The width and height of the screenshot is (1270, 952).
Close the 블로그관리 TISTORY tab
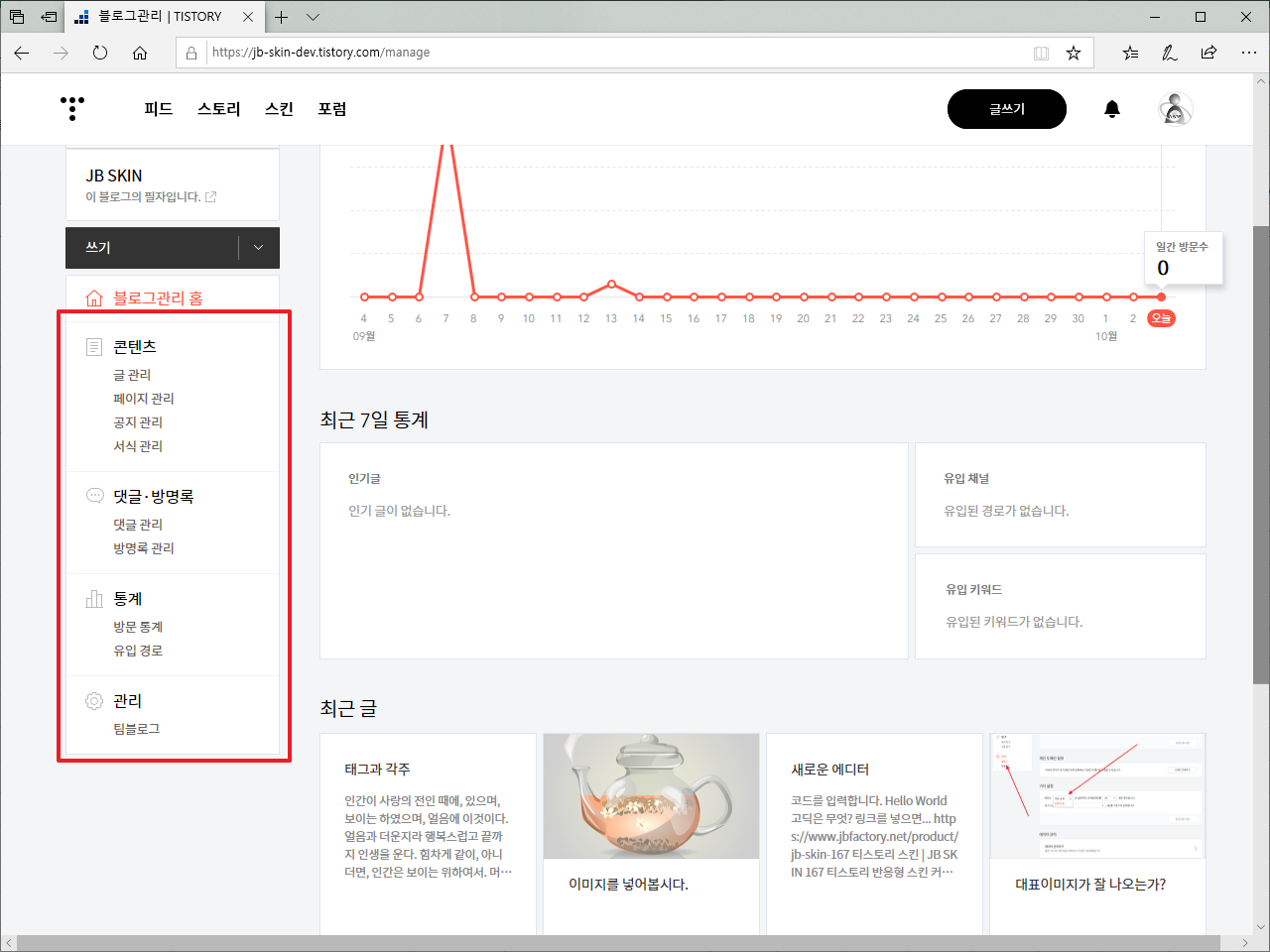[248, 17]
